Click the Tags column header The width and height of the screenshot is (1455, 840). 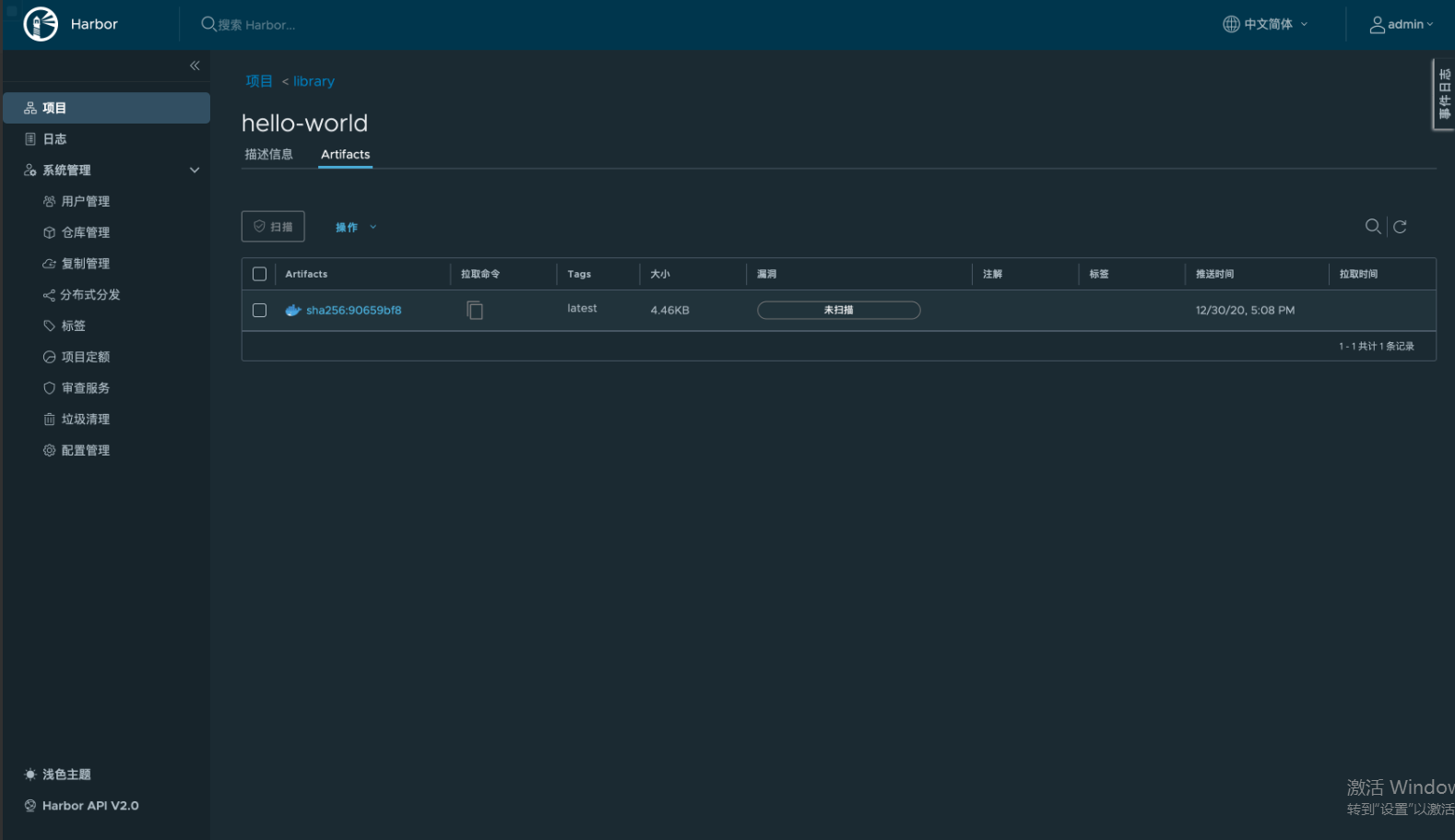pyautogui.click(x=579, y=274)
